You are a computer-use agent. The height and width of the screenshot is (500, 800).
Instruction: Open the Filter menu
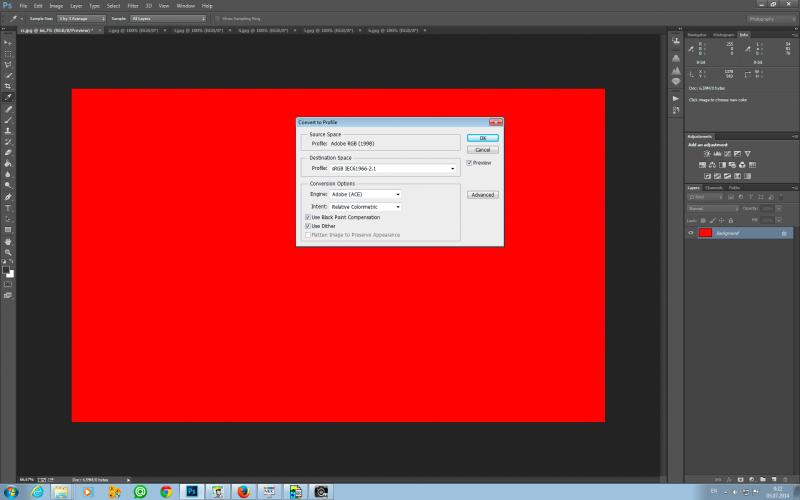pyautogui.click(x=133, y=6)
